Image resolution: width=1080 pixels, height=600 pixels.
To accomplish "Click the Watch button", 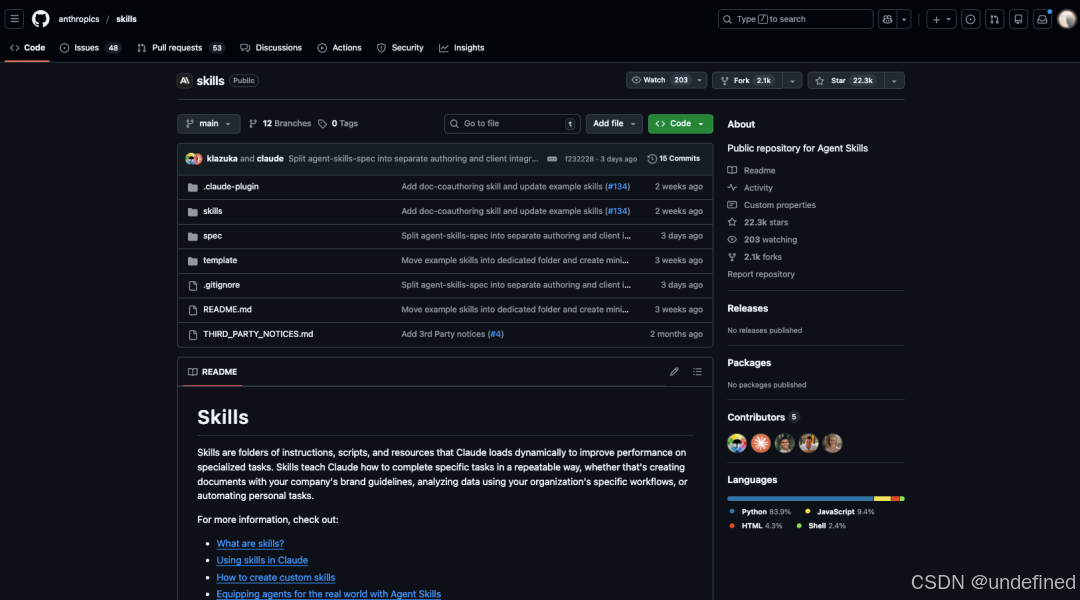I will pyautogui.click(x=659, y=81).
